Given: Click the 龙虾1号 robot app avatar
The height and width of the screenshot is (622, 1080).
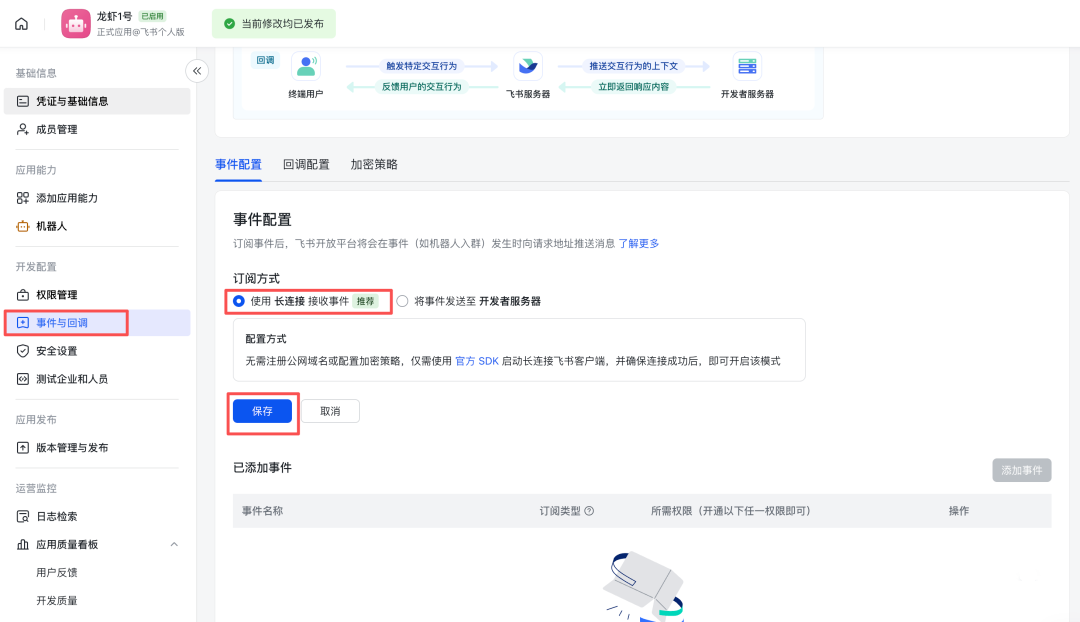Looking at the screenshot, I should [x=76, y=24].
